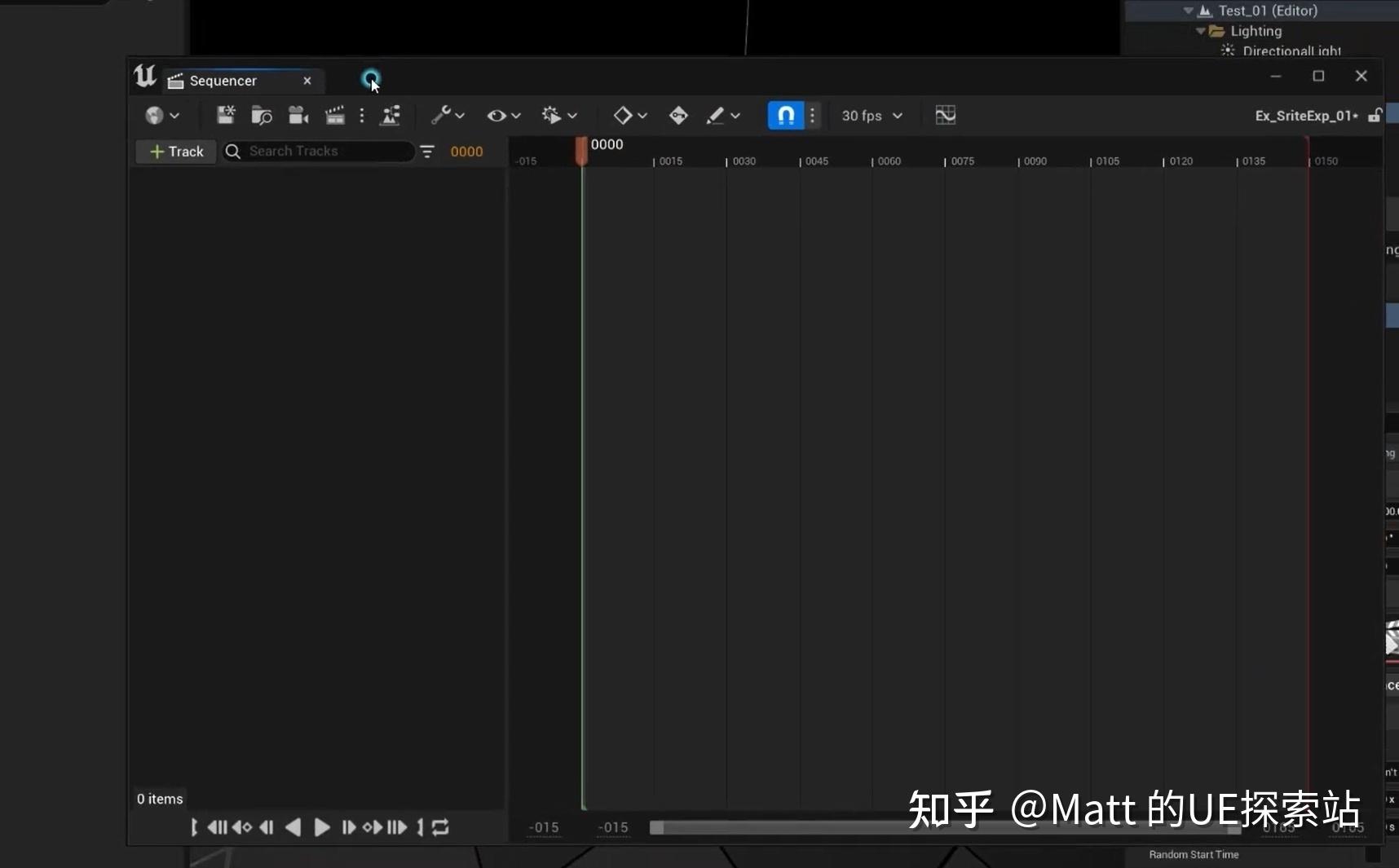The height and width of the screenshot is (868, 1399).
Task: Click the Search Tracks field
Action: click(x=319, y=152)
